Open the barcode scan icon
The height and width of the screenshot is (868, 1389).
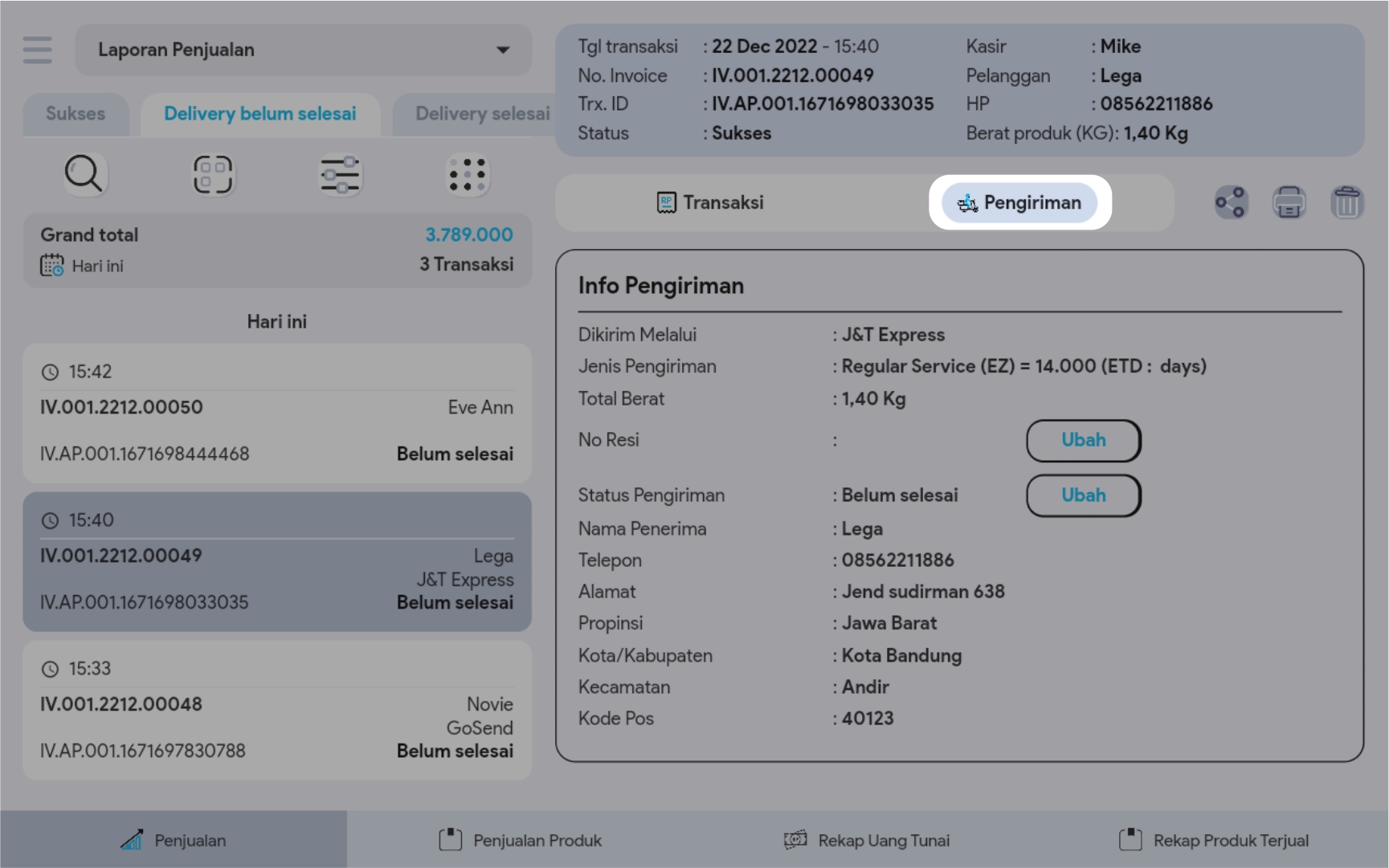tap(212, 174)
